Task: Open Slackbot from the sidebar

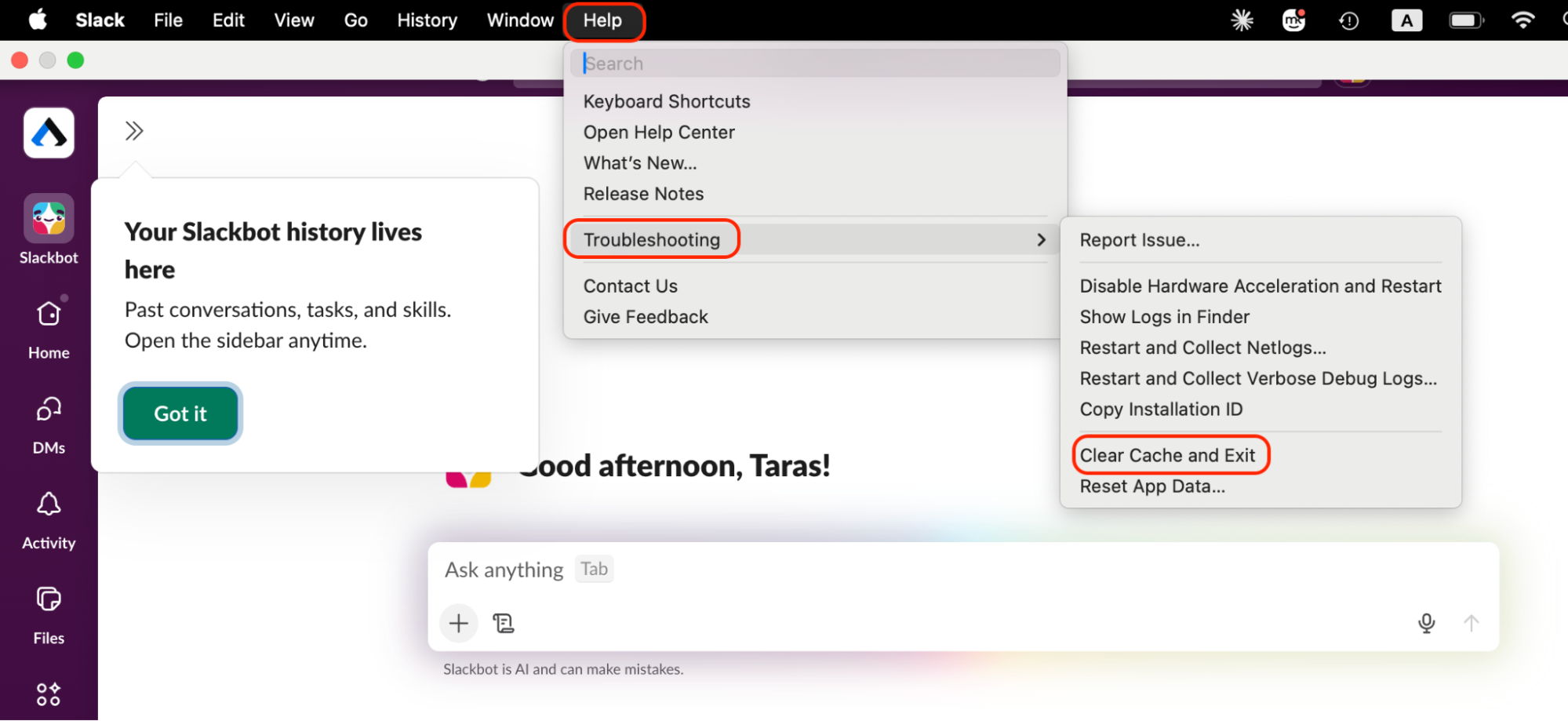Action: [x=49, y=230]
